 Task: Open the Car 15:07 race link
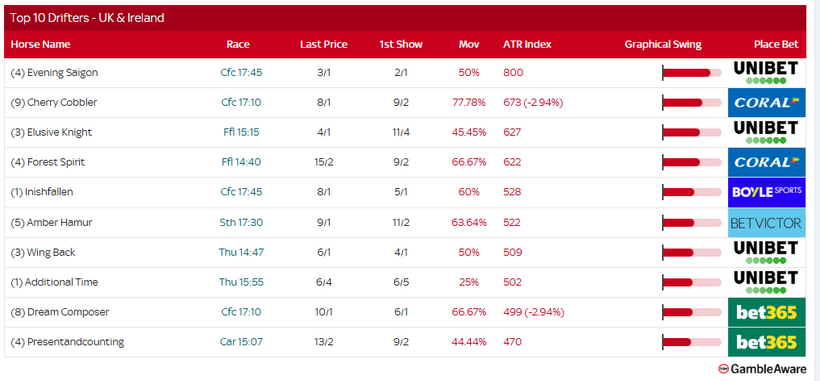tap(241, 342)
